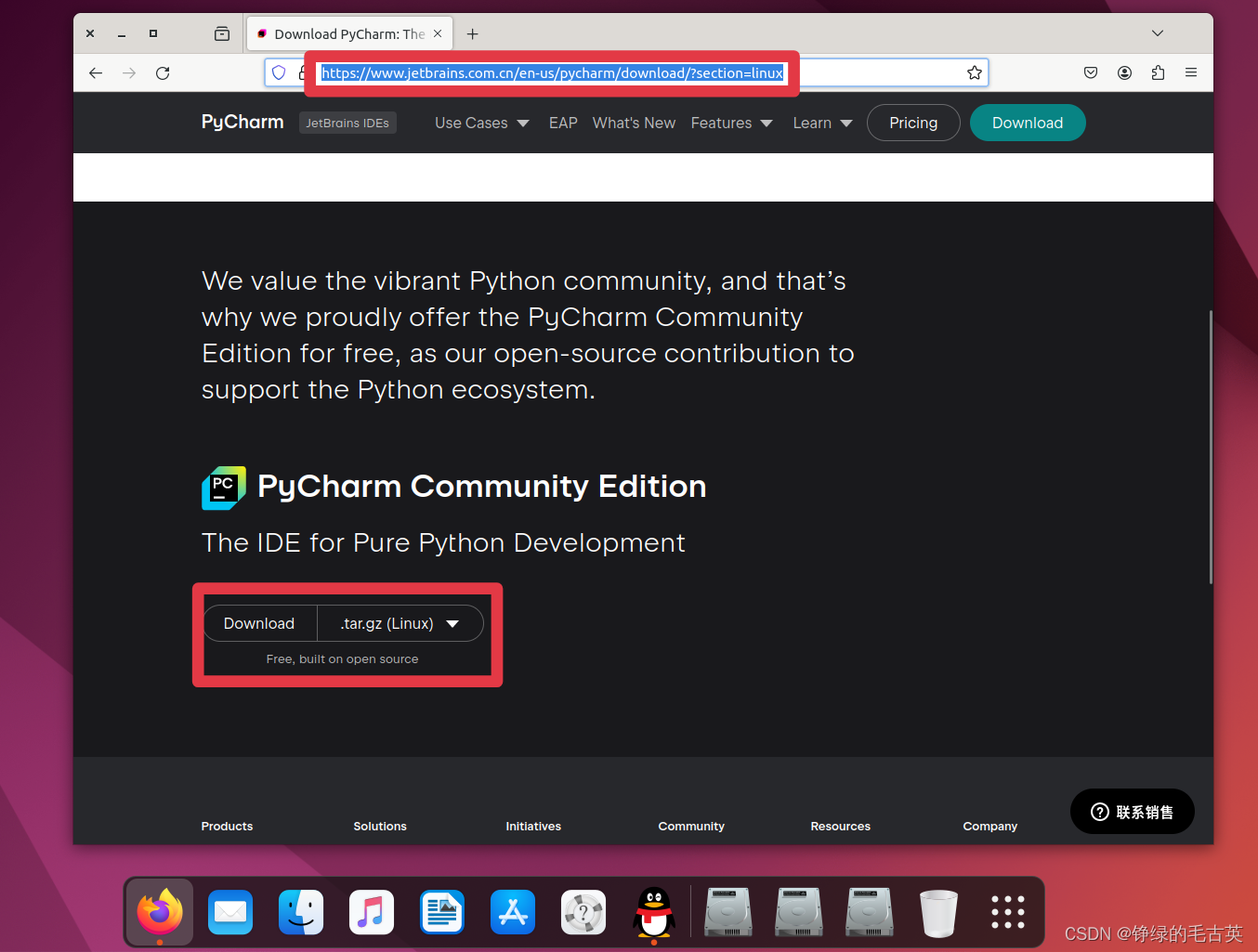Open the Mail app in dock
This screenshot has width=1258, height=952.
coord(230,912)
